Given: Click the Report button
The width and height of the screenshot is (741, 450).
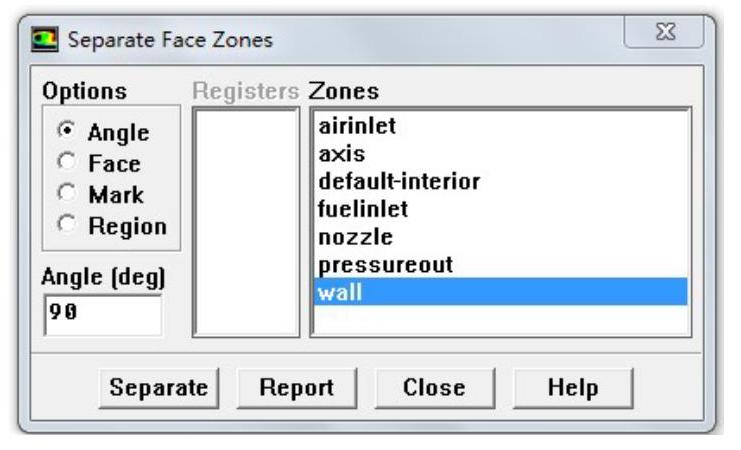Looking at the screenshot, I should click(297, 387).
